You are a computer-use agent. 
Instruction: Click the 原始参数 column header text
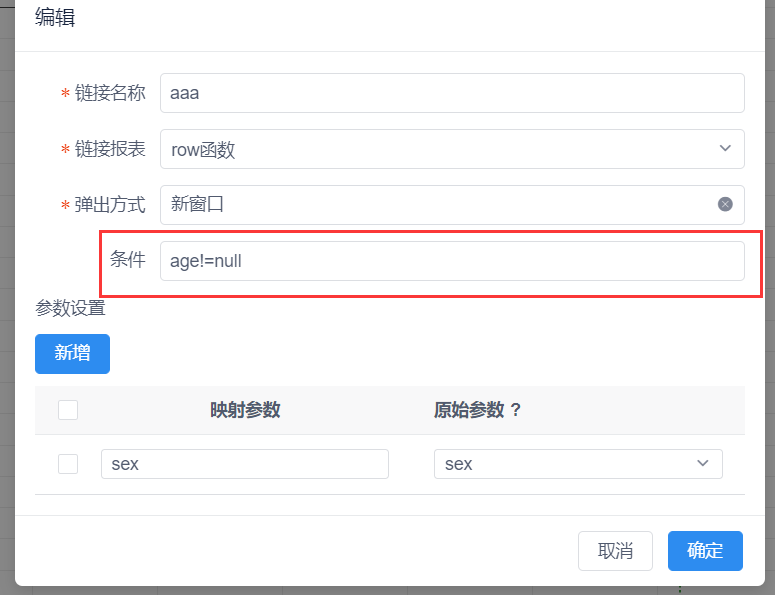[x=469, y=410]
